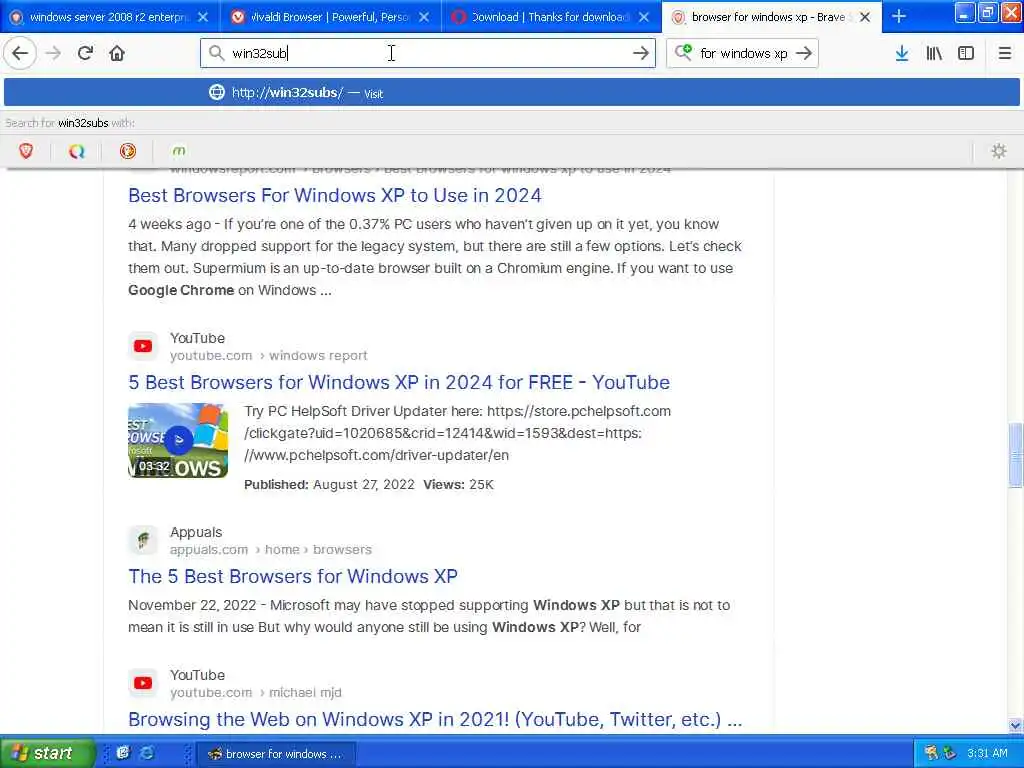Click the Published: August 27, 2022 text

[x=329, y=485]
